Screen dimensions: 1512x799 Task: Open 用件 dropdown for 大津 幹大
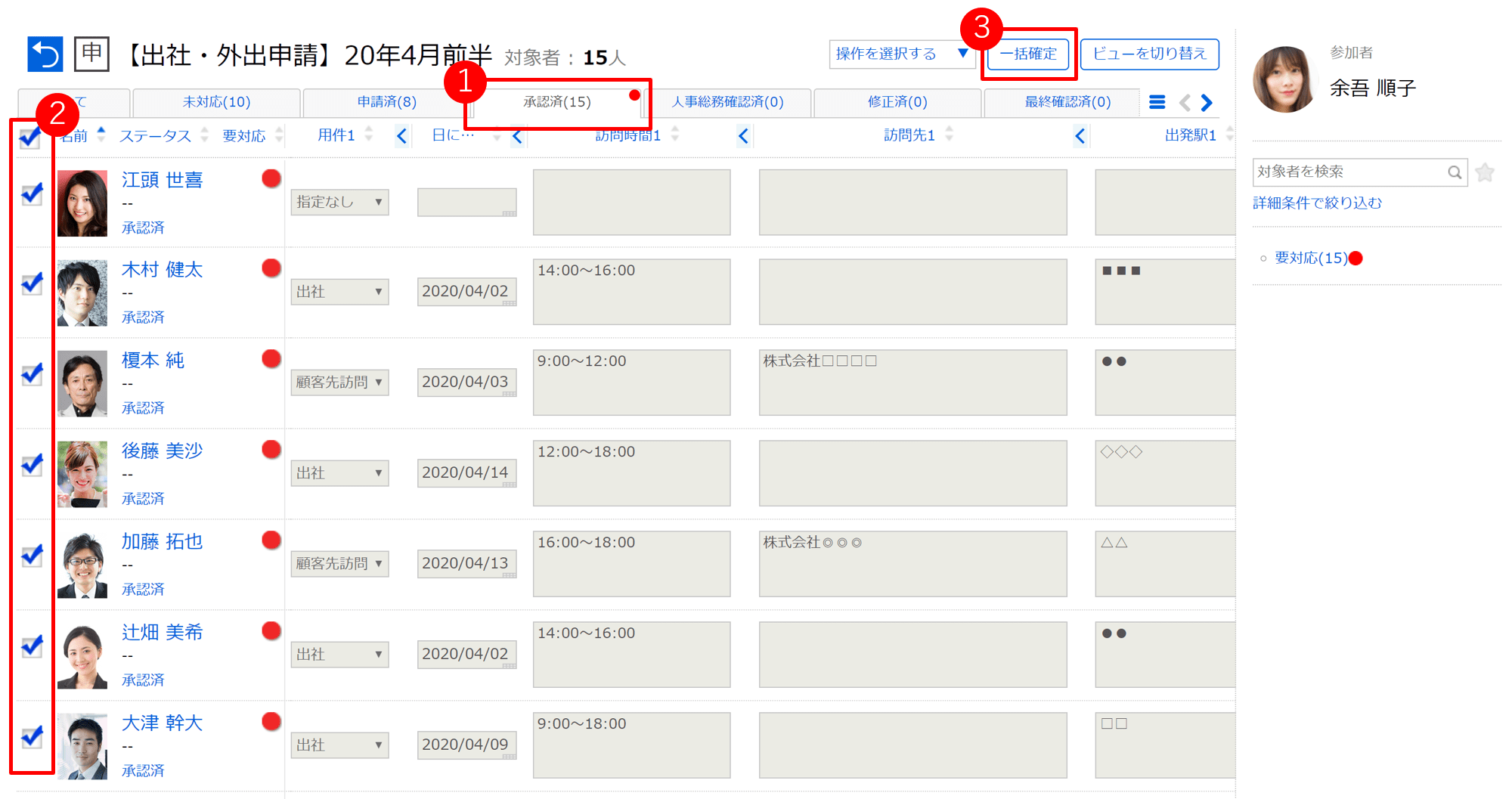[x=339, y=745]
